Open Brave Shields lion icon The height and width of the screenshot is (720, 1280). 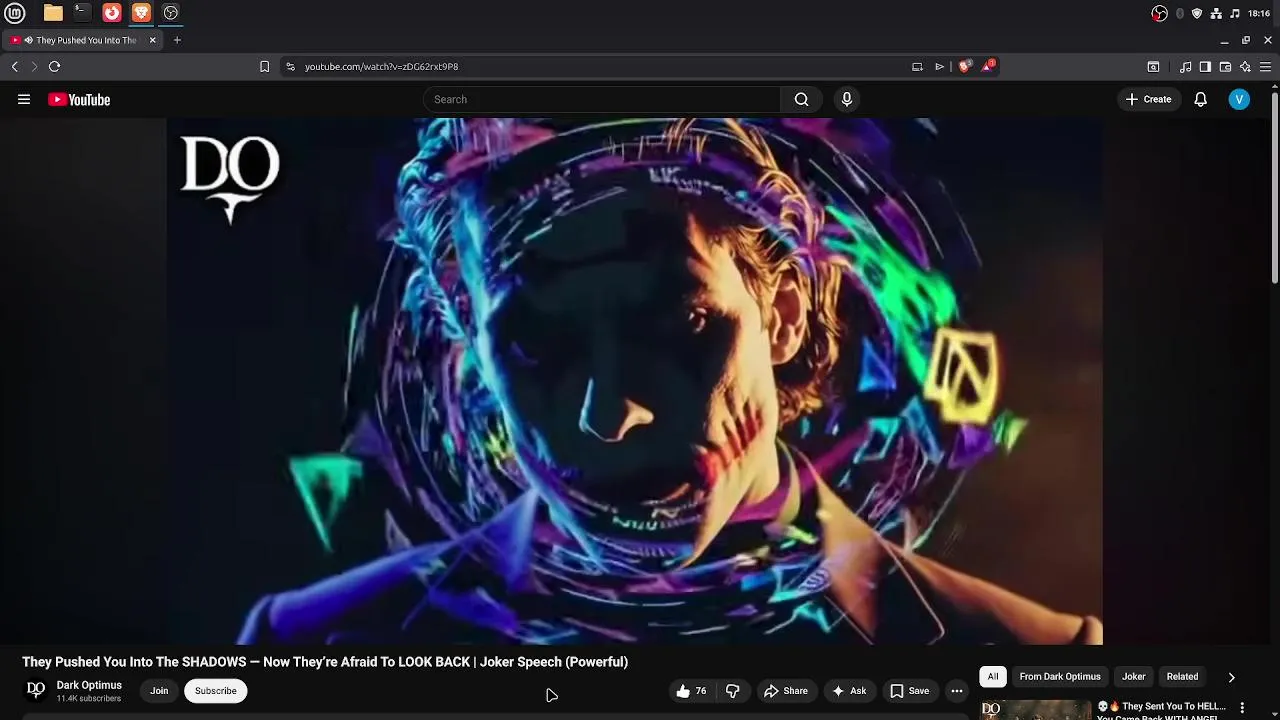tap(964, 66)
